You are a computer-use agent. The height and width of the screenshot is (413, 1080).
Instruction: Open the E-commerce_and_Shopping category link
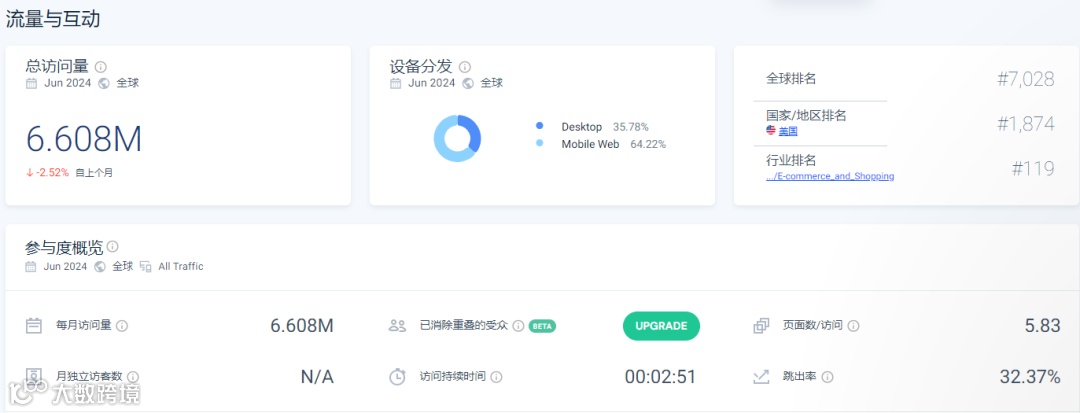click(x=830, y=176)
